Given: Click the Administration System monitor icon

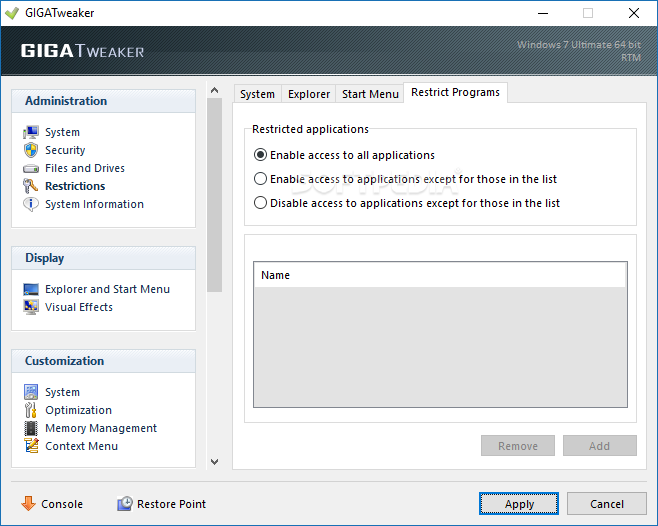Looking at the screenshot, I should (x=31, y=132).
